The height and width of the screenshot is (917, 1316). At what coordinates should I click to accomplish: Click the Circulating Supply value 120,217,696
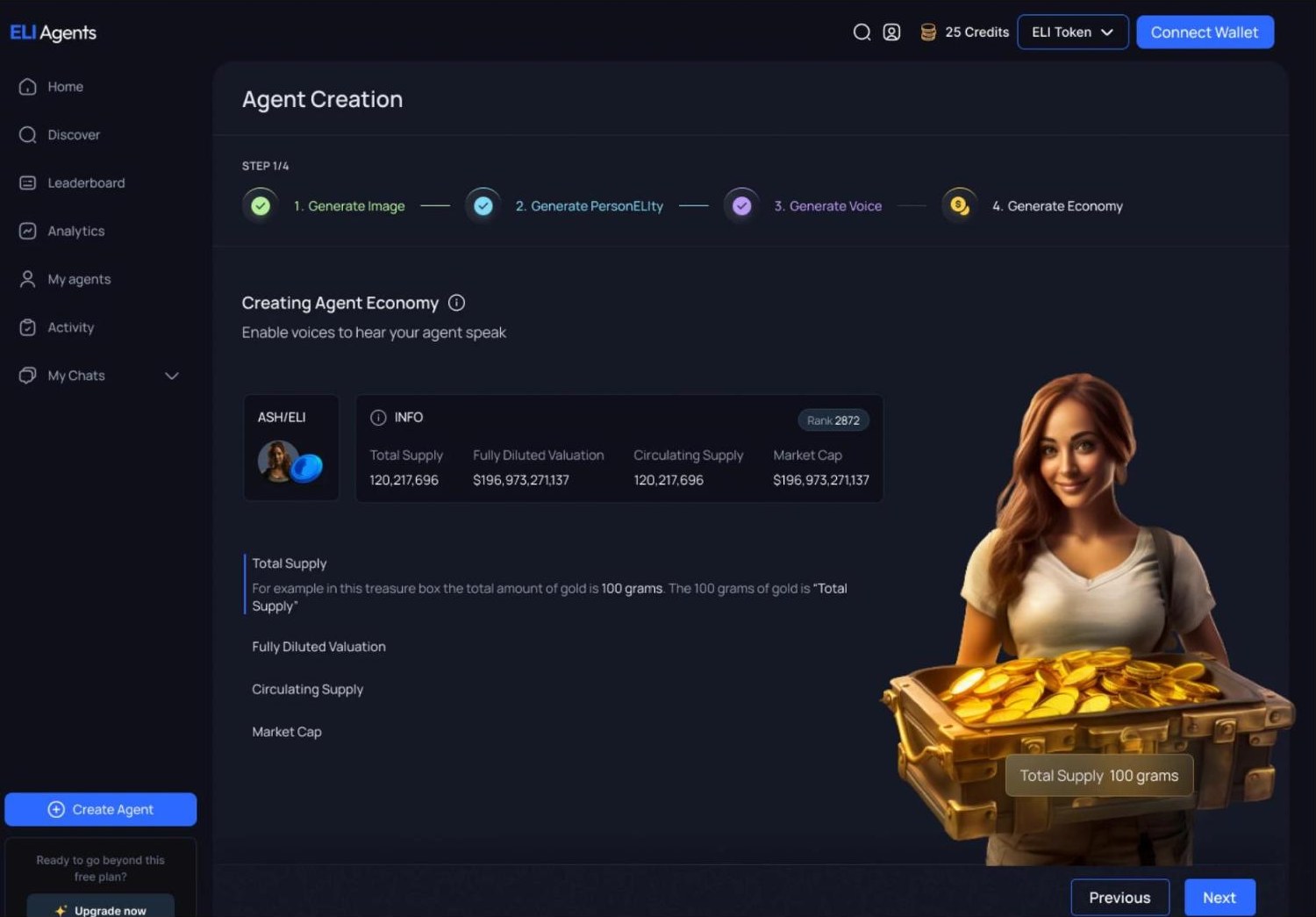669,480
